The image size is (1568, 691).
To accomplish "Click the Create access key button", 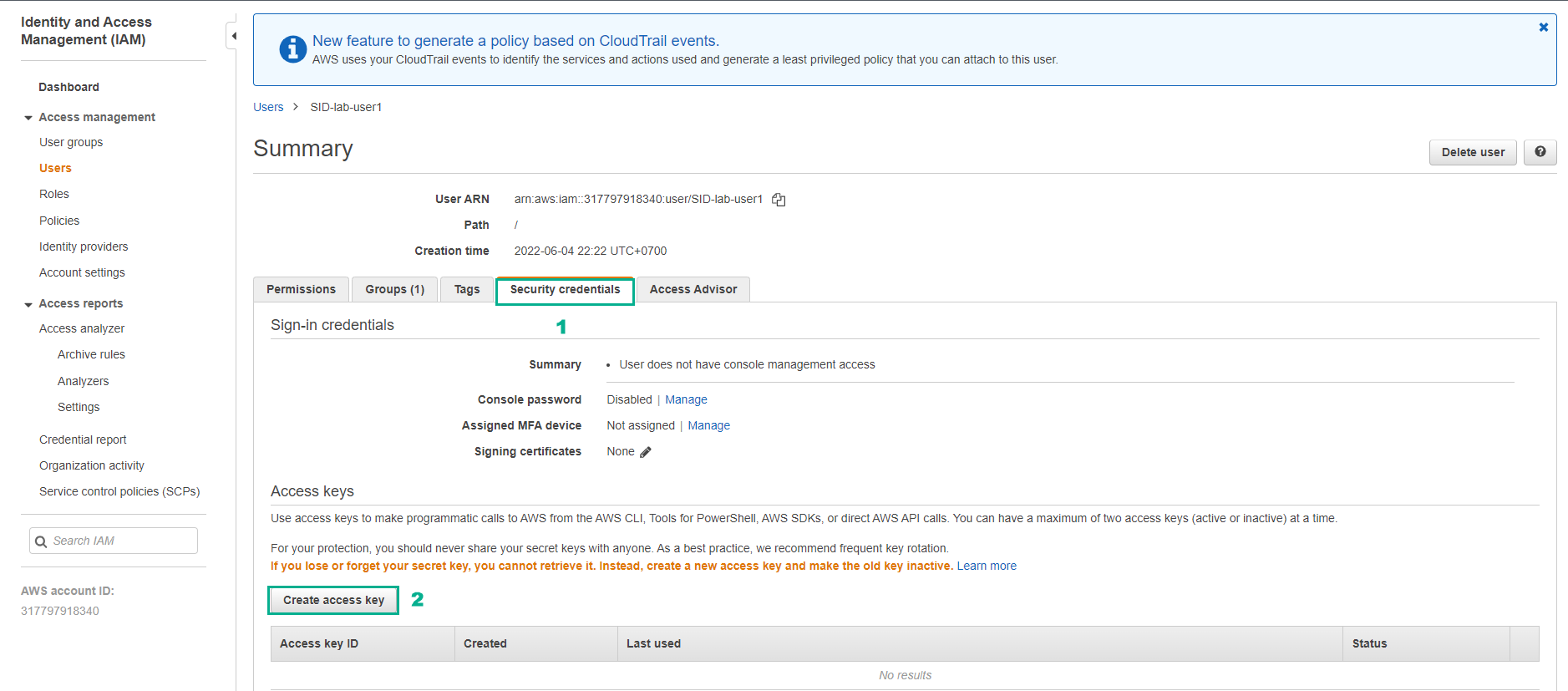I will 333,600.
